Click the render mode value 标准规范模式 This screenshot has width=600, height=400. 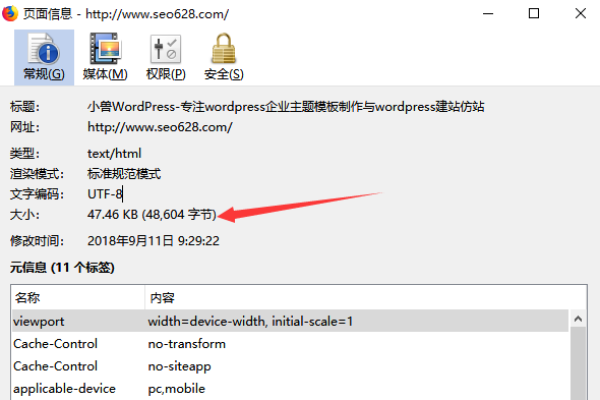(124, 174)
